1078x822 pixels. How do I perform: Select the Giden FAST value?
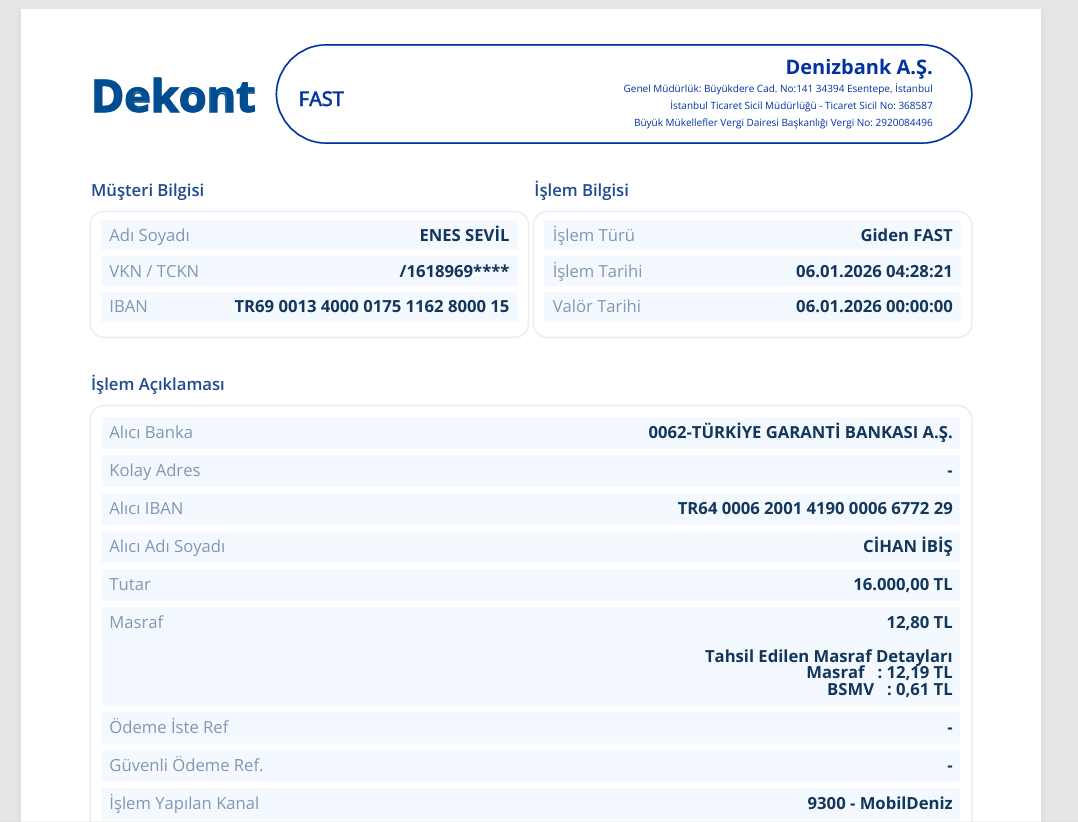[x=906, y=236]
